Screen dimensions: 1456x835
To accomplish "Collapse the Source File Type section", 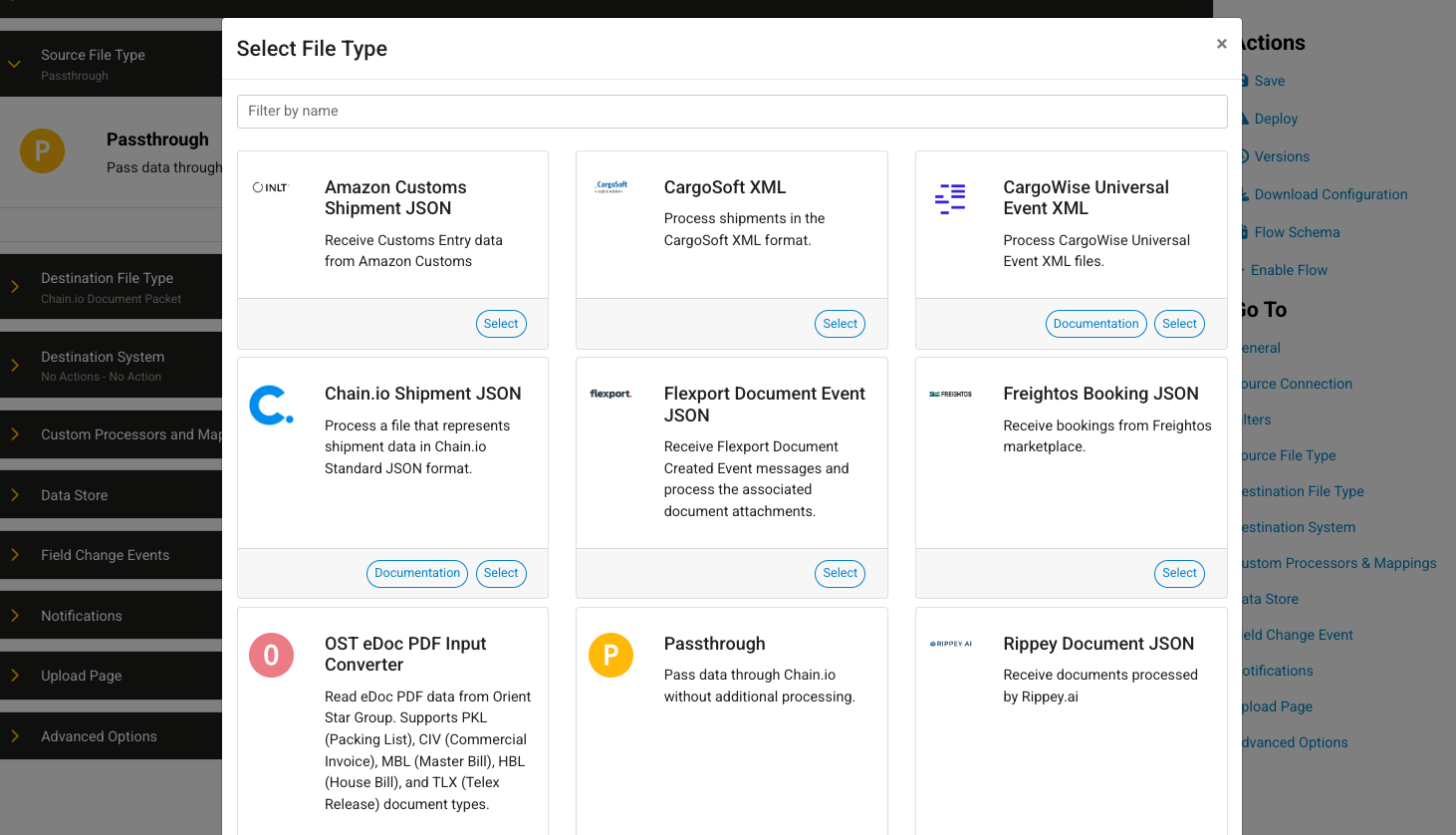I will tap(15, 64).
